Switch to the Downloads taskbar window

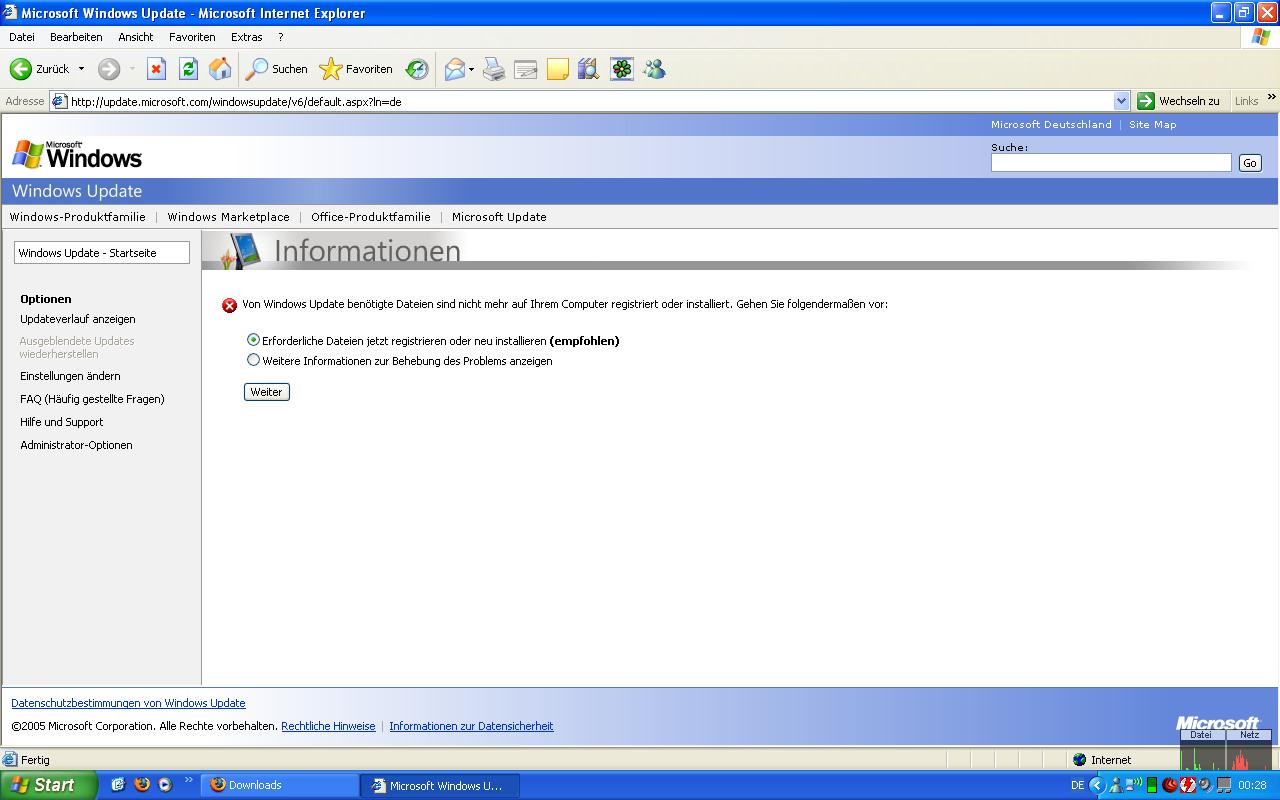[x=280, y=785]
